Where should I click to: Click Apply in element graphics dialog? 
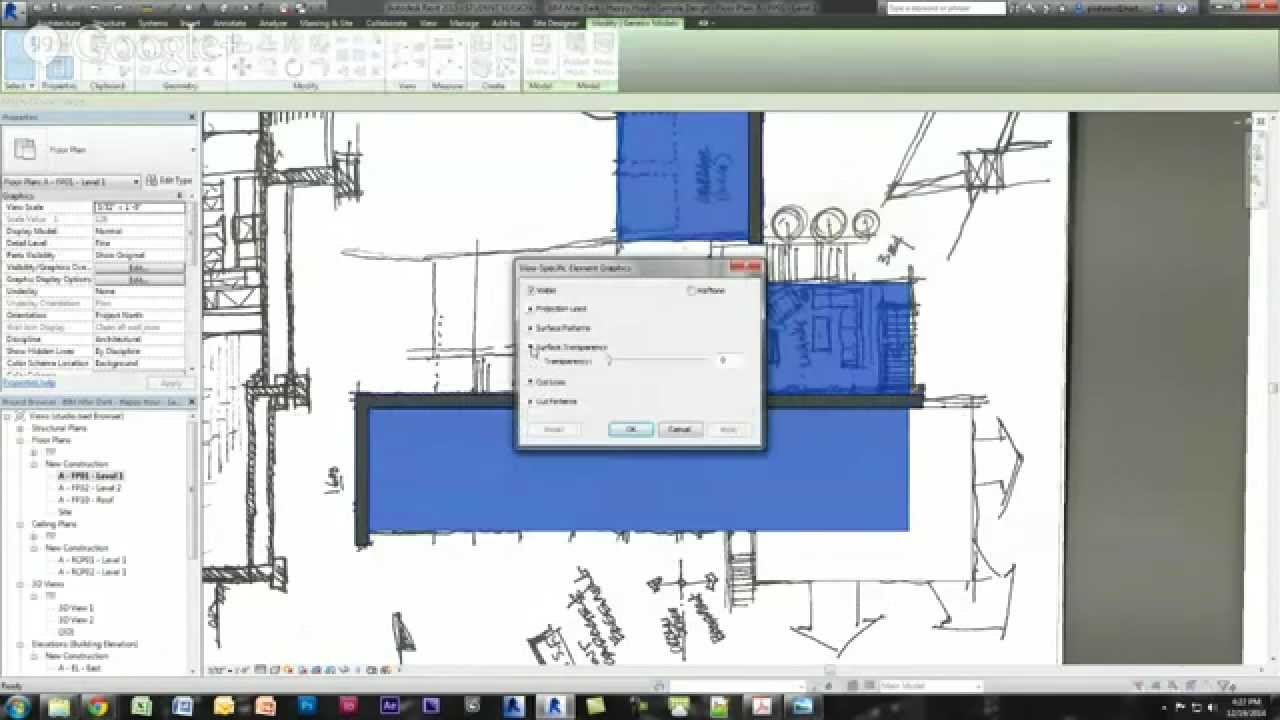click(728, 429)
